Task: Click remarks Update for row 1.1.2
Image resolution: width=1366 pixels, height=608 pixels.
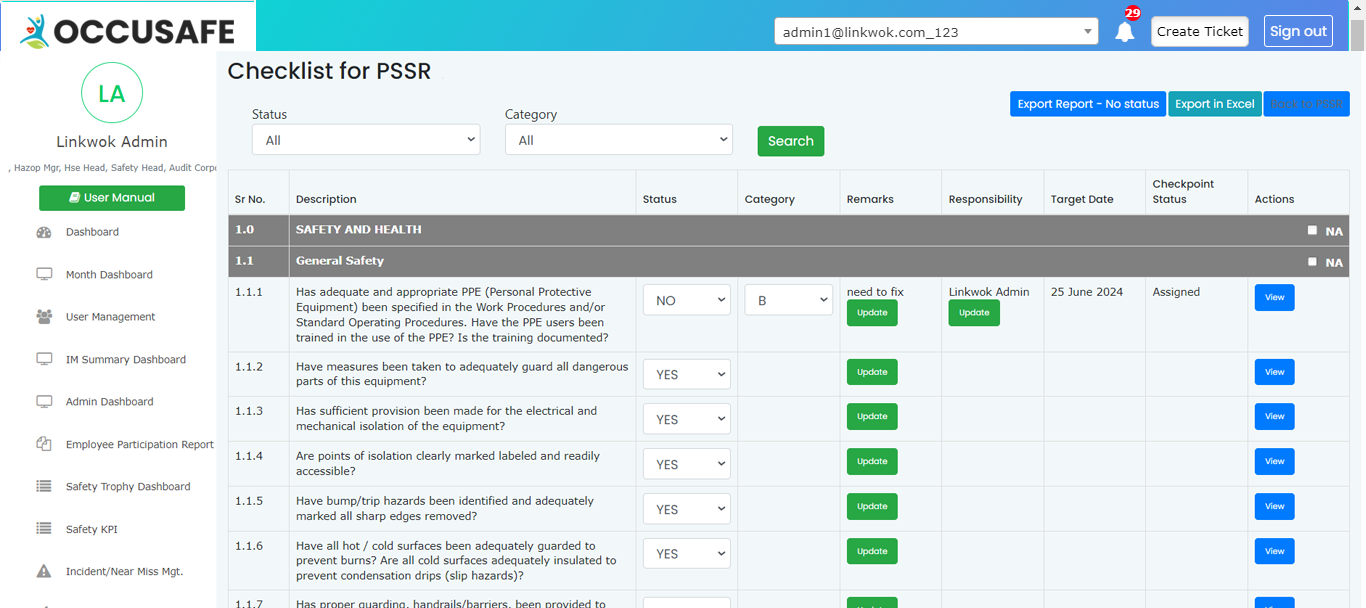Action: [x=872, y=372]
